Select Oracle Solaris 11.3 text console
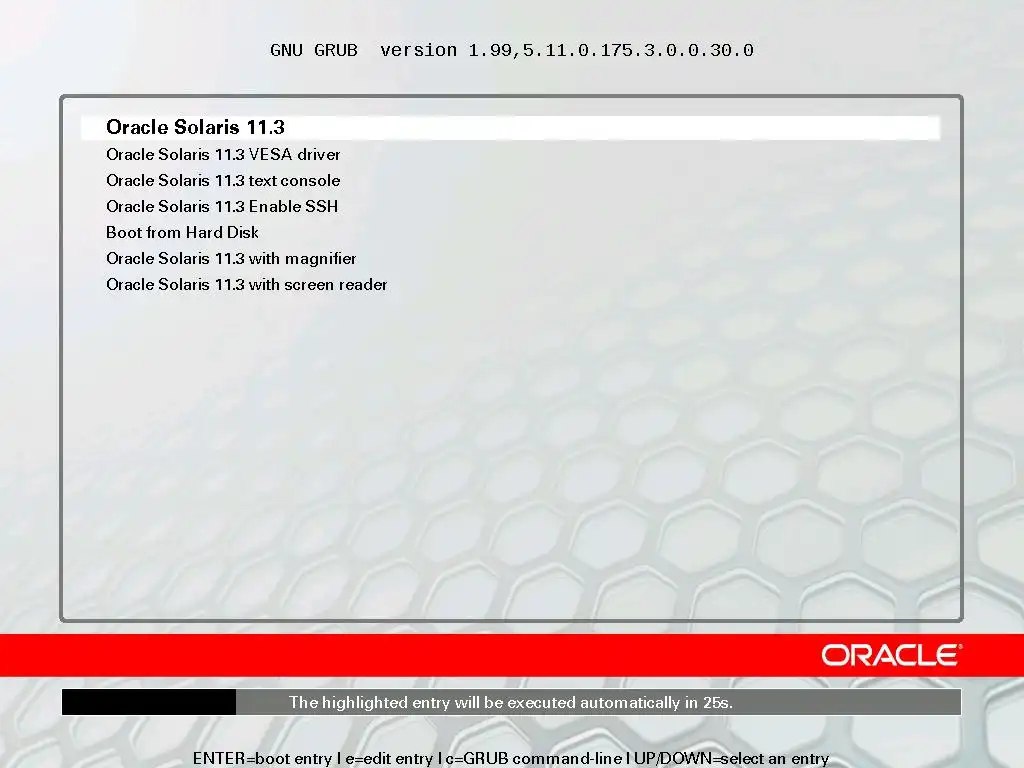This screenshot has width=1024, height=768. tap(223, 180)
